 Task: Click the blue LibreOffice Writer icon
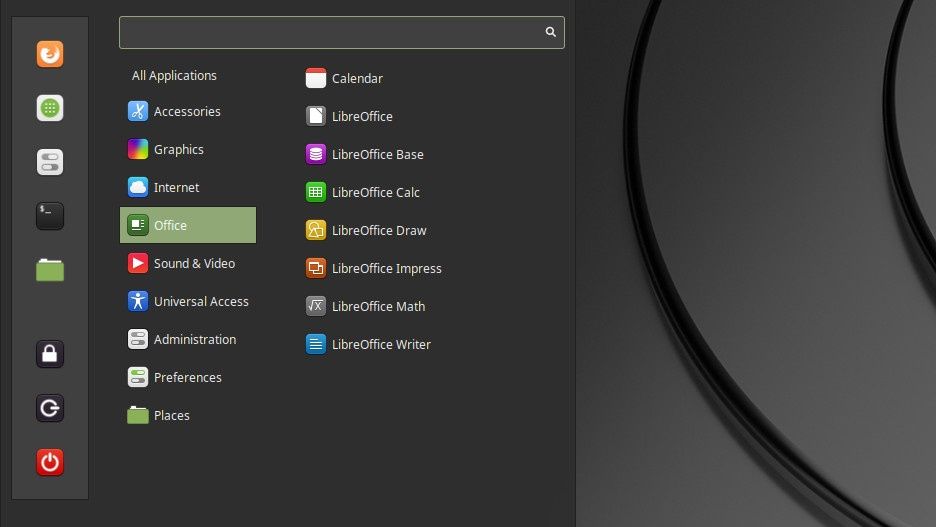click(316, 344)
